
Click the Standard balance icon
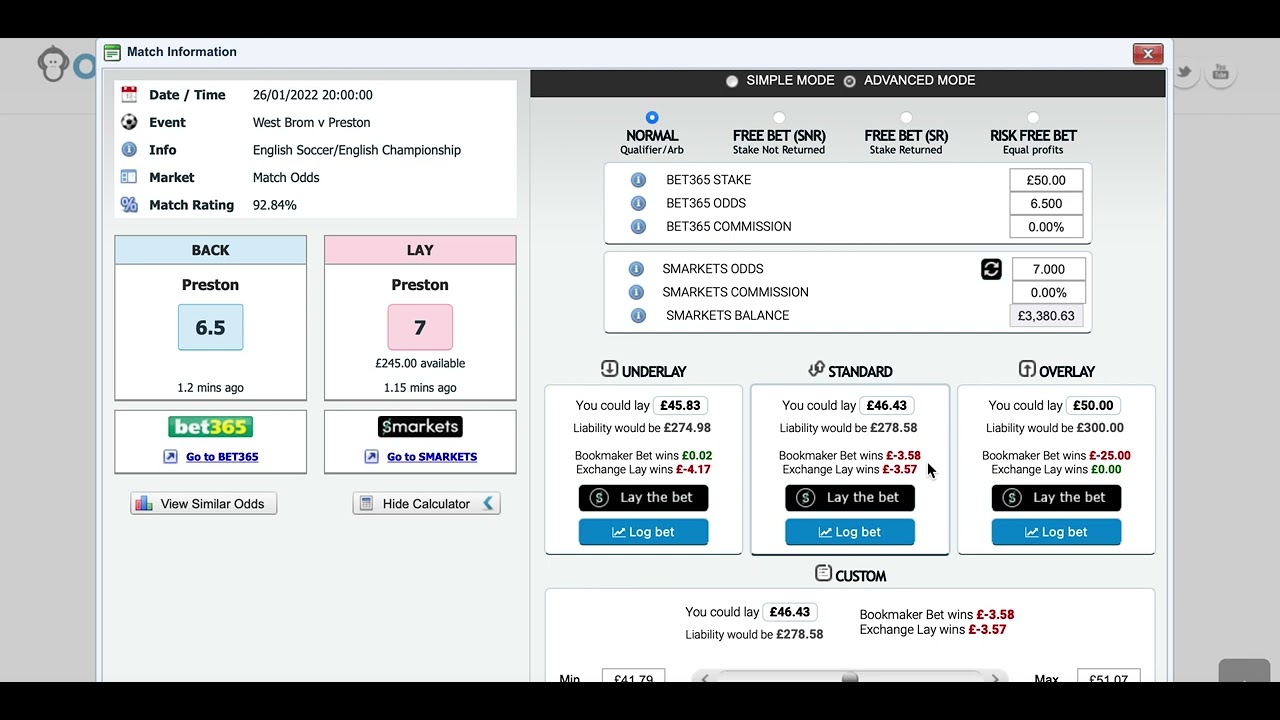click(816, 369)
